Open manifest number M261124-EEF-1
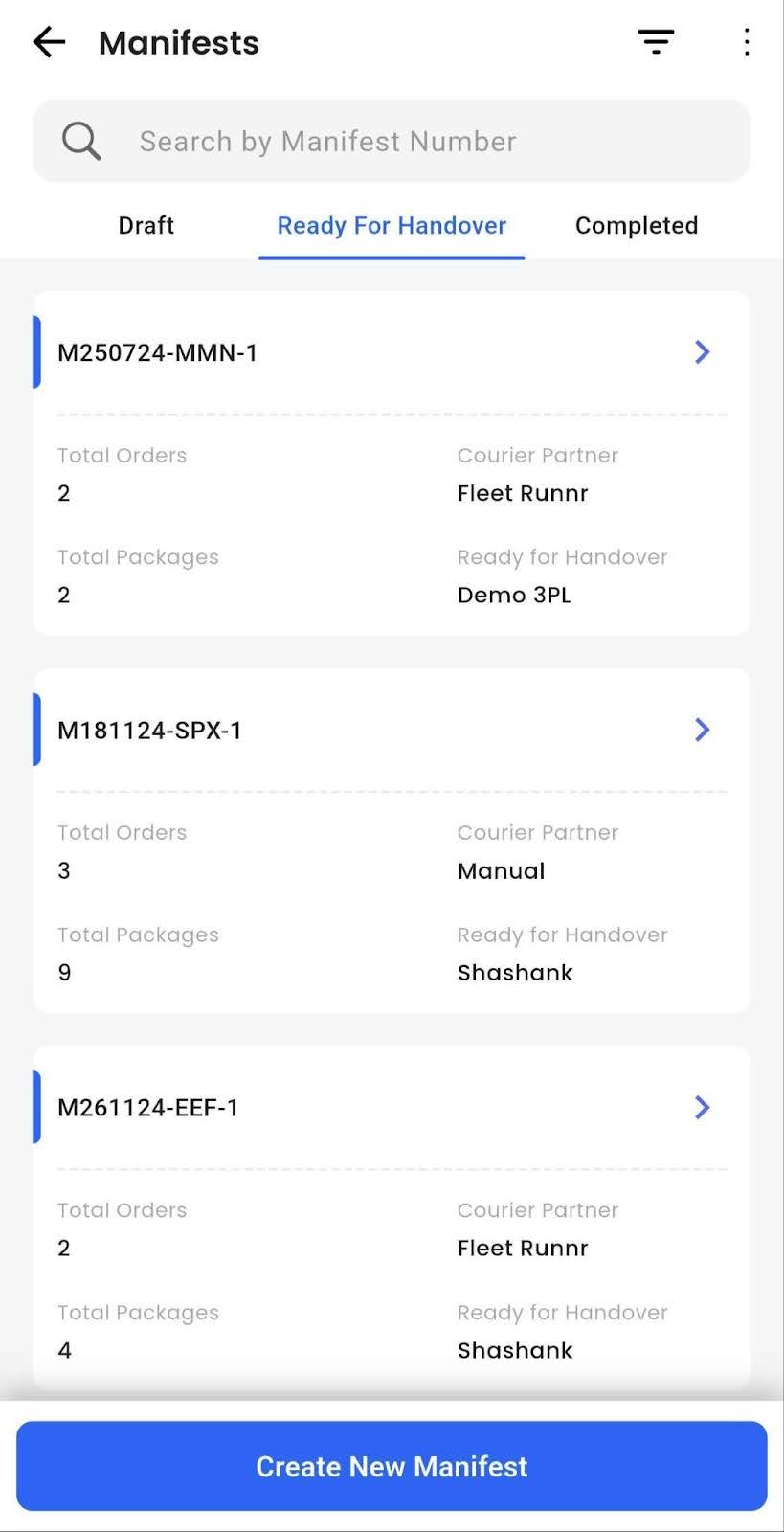 148,1108
